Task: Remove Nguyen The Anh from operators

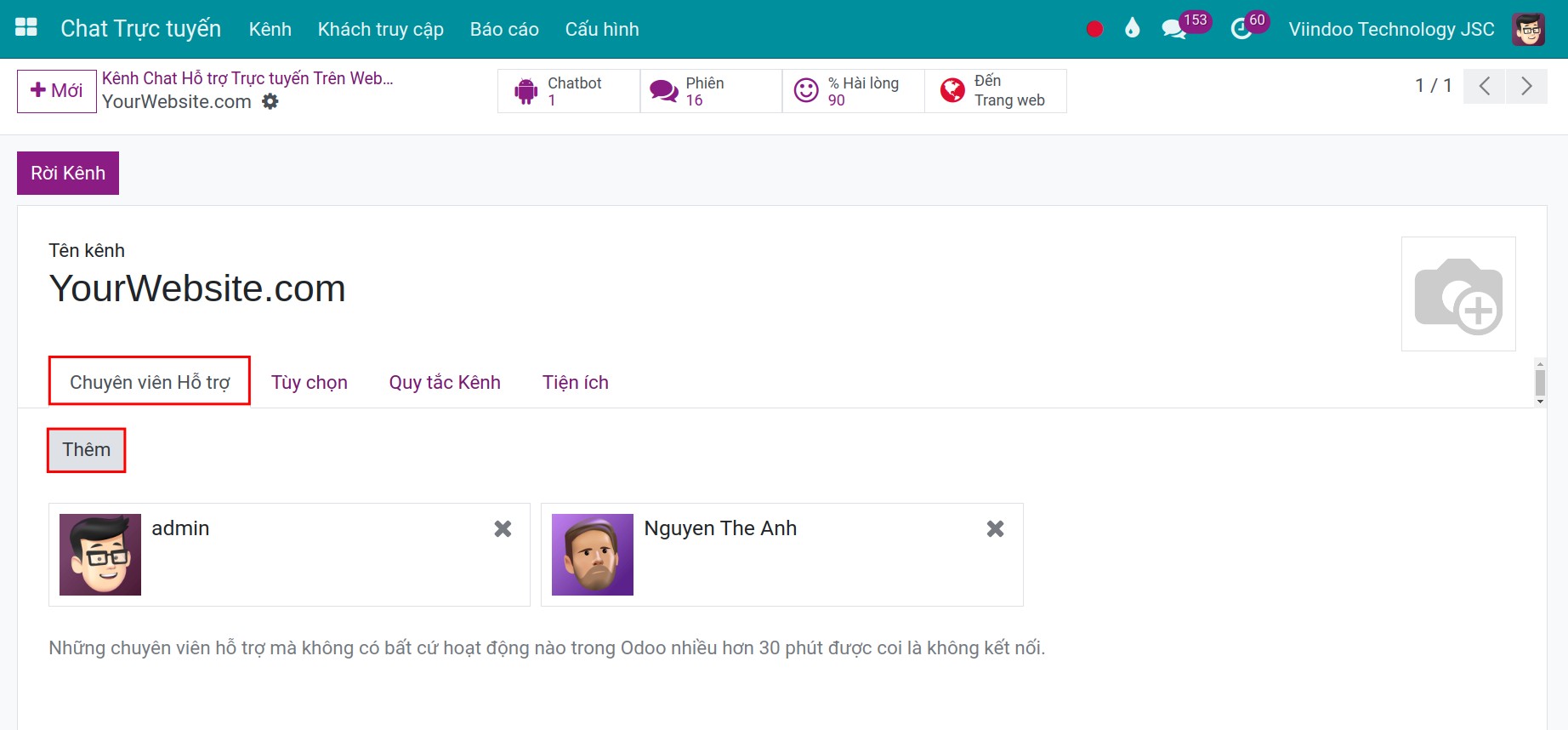Action: click(x=995, y=529)
